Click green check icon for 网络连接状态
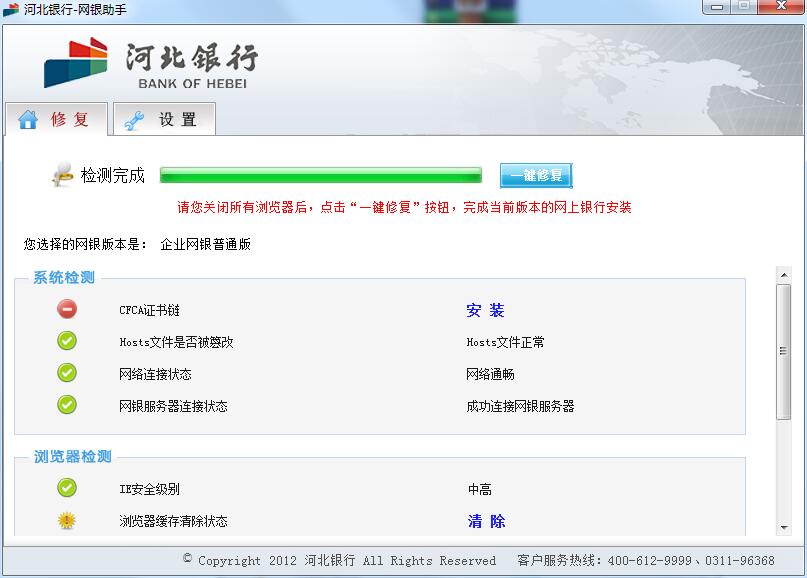Screen dimensions: 807x578 [67, 373]
